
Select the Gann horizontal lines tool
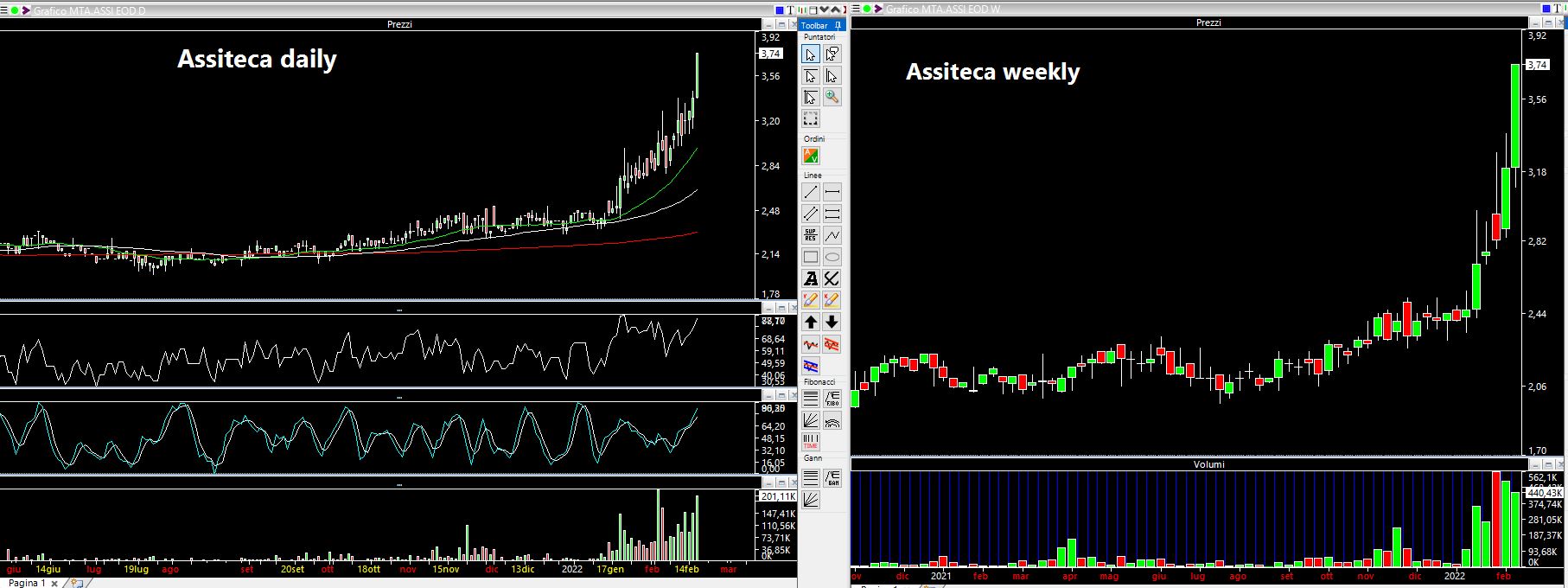[x=810, y=477]
